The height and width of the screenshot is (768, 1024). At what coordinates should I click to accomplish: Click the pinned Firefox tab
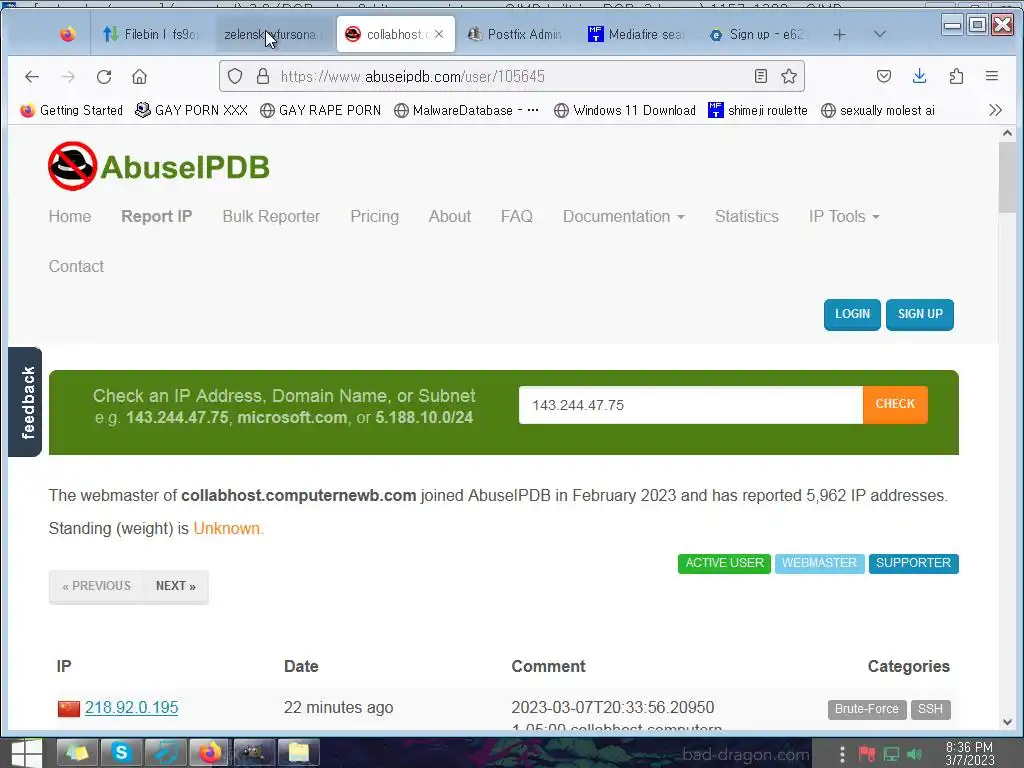[67, 34]
